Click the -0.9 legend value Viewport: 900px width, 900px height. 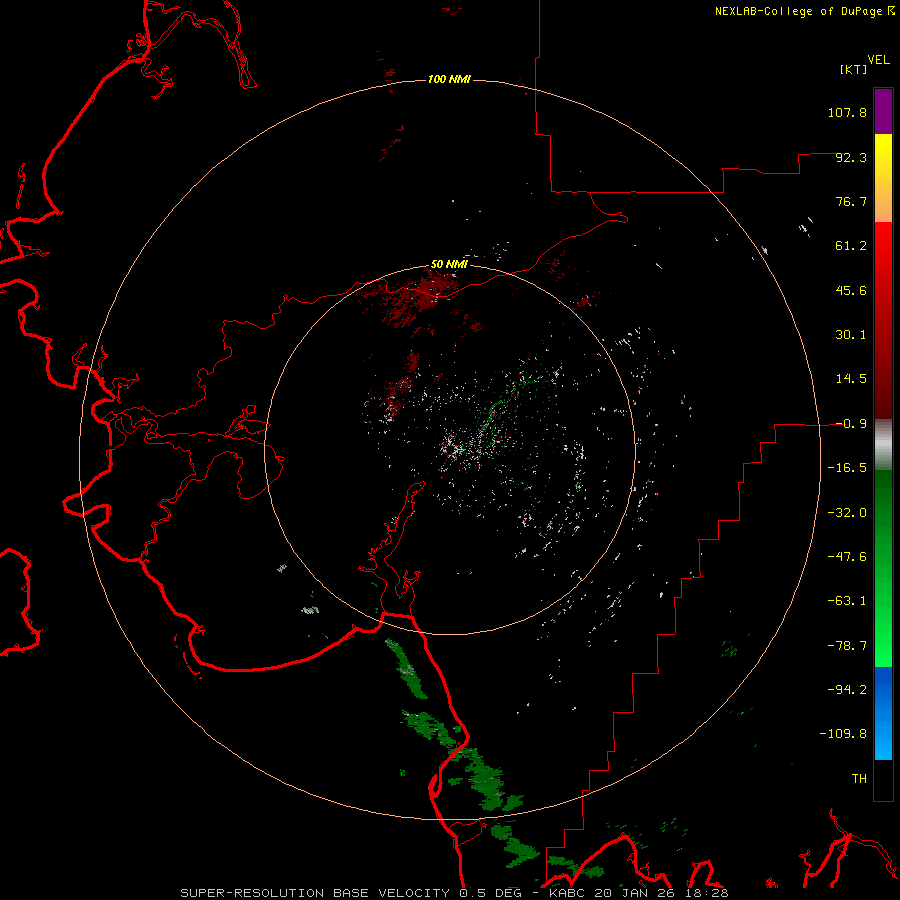pos(851,424)
